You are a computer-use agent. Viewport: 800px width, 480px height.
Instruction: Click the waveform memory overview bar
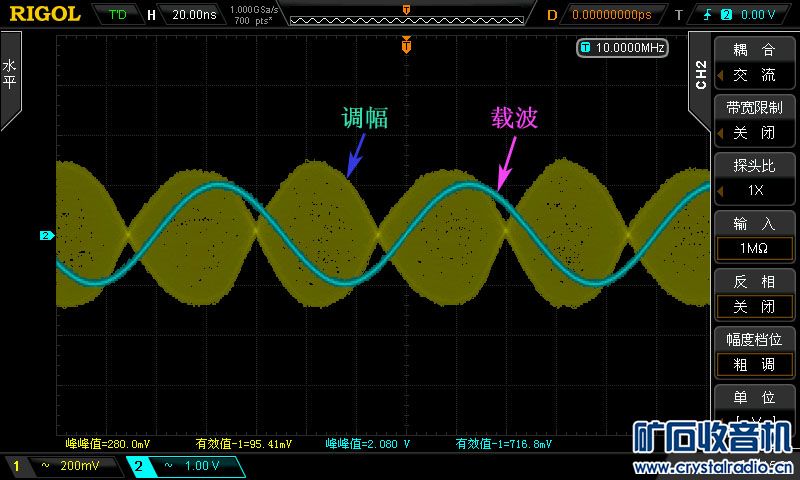[x=407, y=20]
